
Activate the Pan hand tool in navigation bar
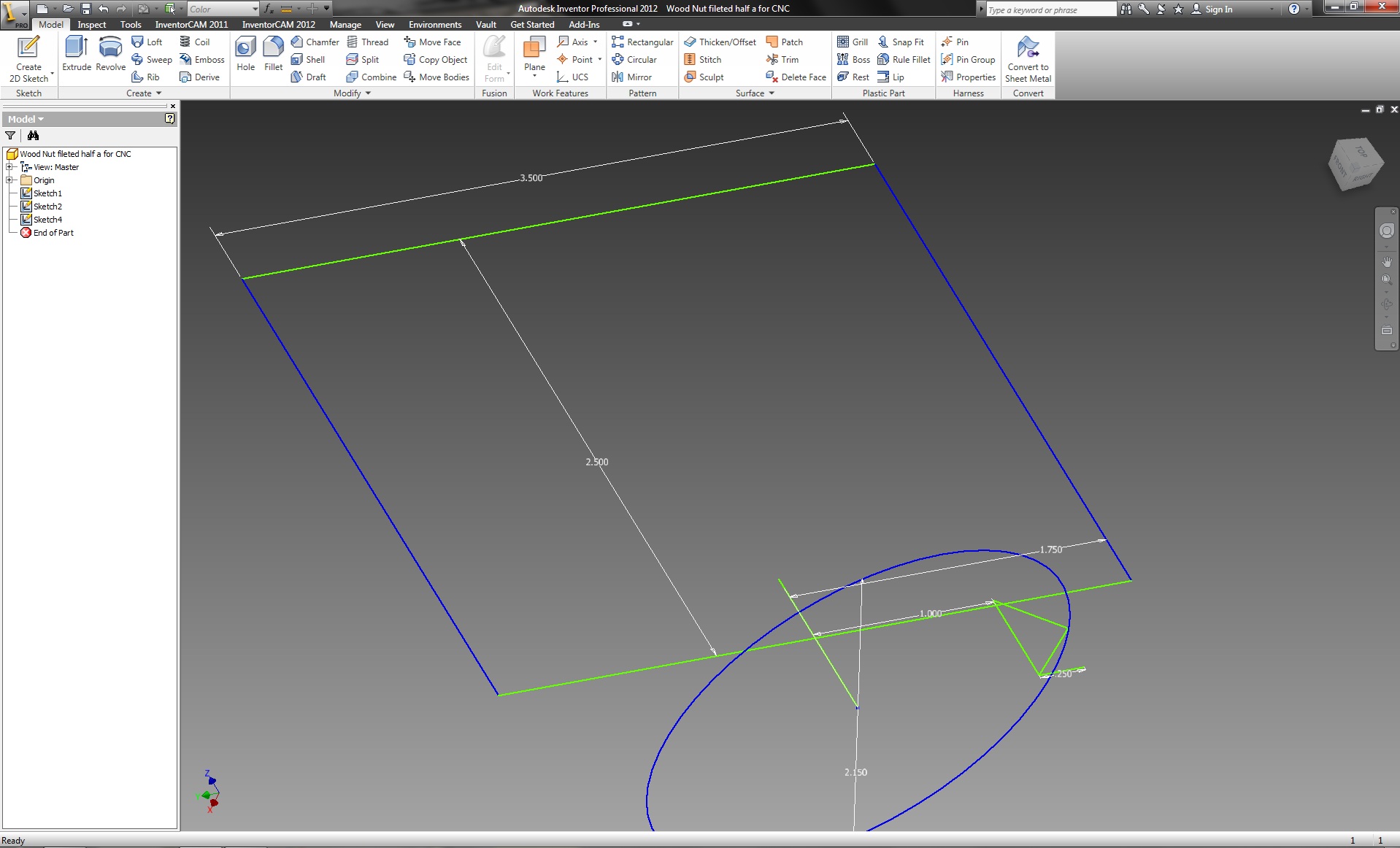[x=1386, y=261]
